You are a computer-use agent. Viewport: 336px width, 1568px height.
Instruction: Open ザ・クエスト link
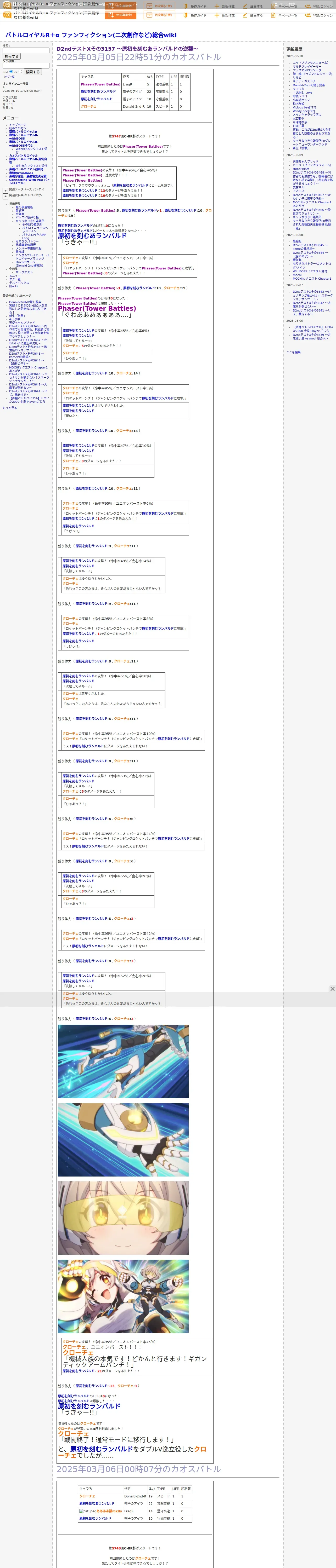click(x=24, y=272)
